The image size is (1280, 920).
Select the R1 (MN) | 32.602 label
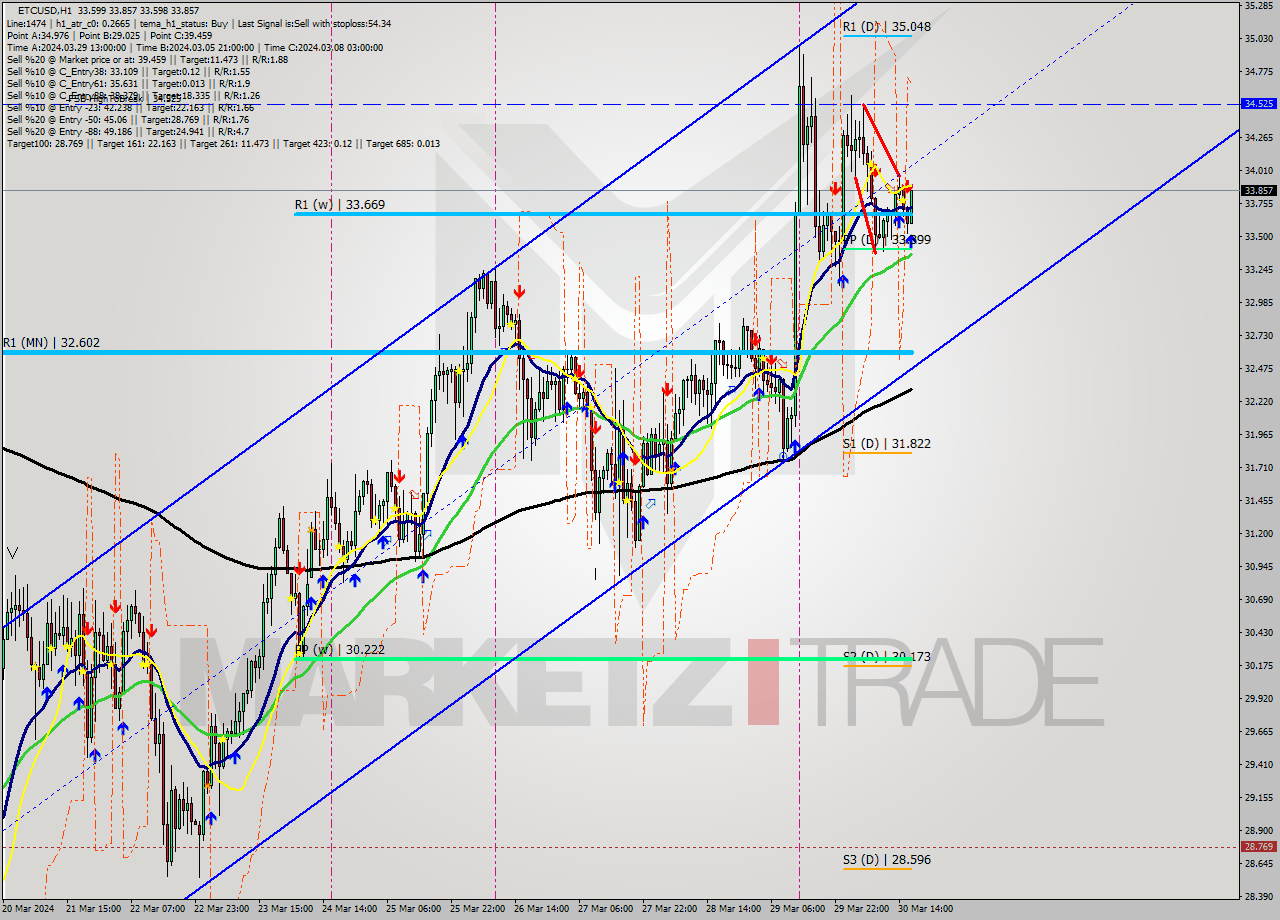pos(51,343)
